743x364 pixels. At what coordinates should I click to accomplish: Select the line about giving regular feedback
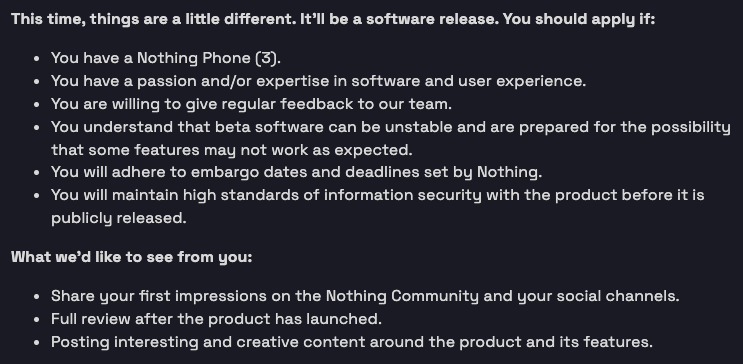(251, 104)
